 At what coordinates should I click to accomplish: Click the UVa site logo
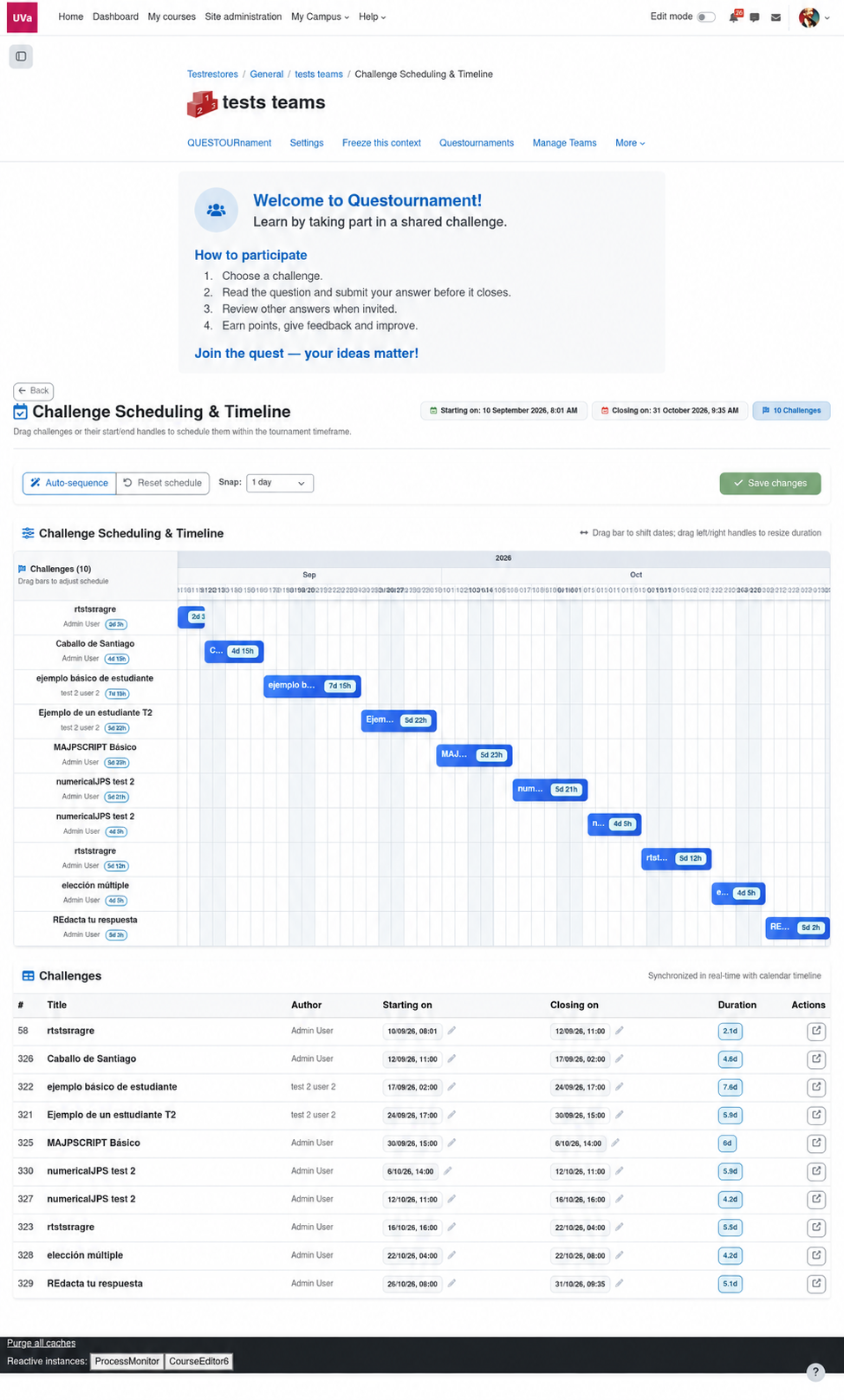(23, 17)
